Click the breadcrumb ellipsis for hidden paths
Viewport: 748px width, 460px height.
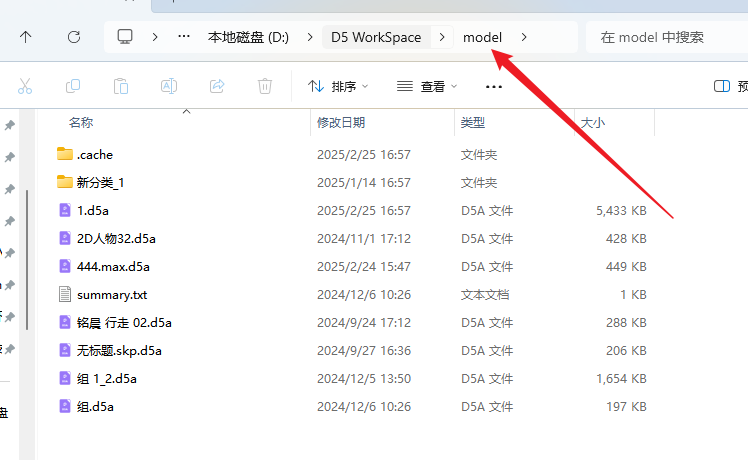click(x=184, y=37)
